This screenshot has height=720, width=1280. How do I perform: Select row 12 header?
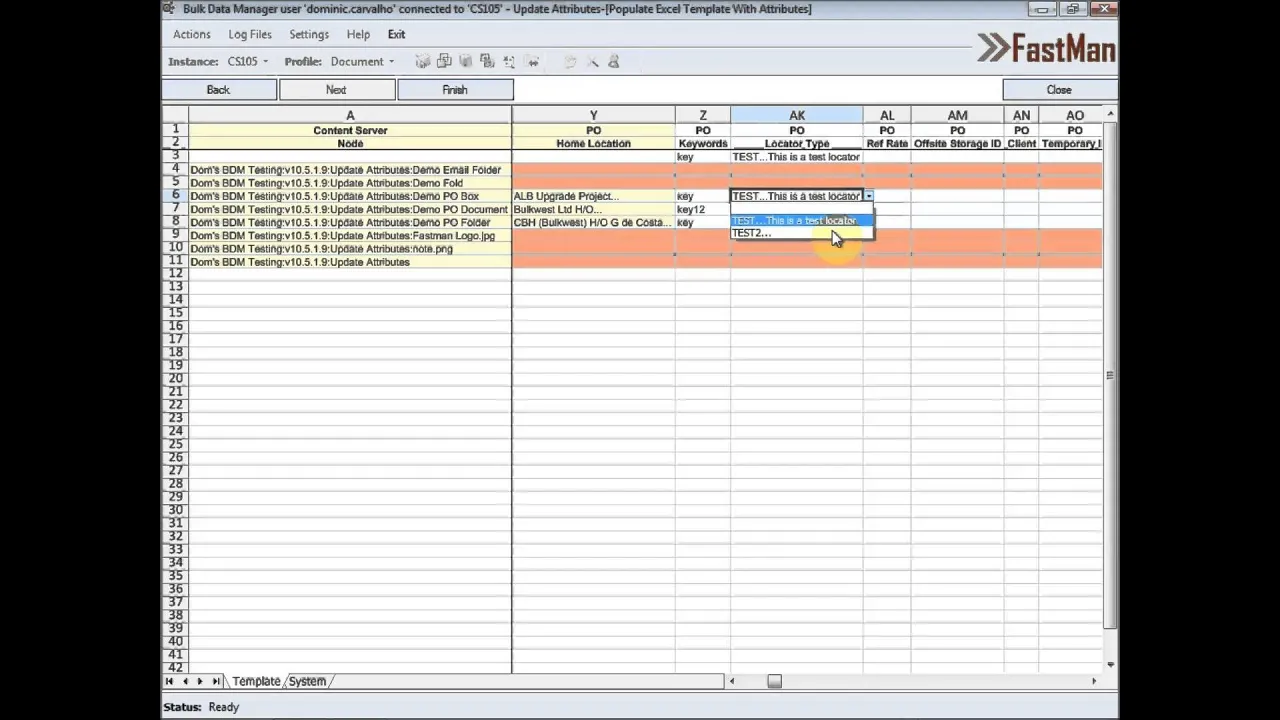pos(175,273)
